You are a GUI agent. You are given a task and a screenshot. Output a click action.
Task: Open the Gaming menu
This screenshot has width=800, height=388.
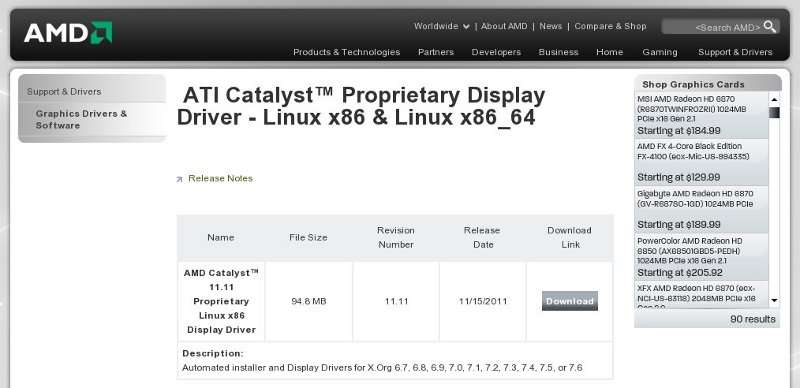660,52
